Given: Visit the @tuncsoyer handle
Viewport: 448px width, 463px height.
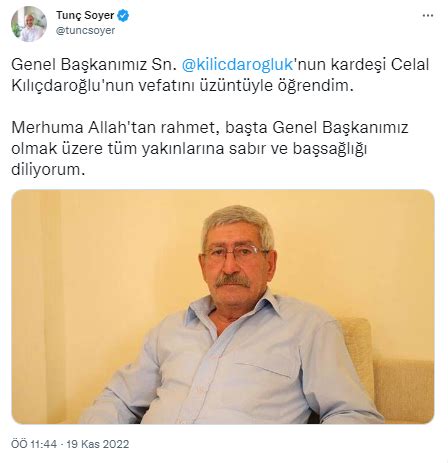Looking at the screenshot, I should click(x=86, y=30).
